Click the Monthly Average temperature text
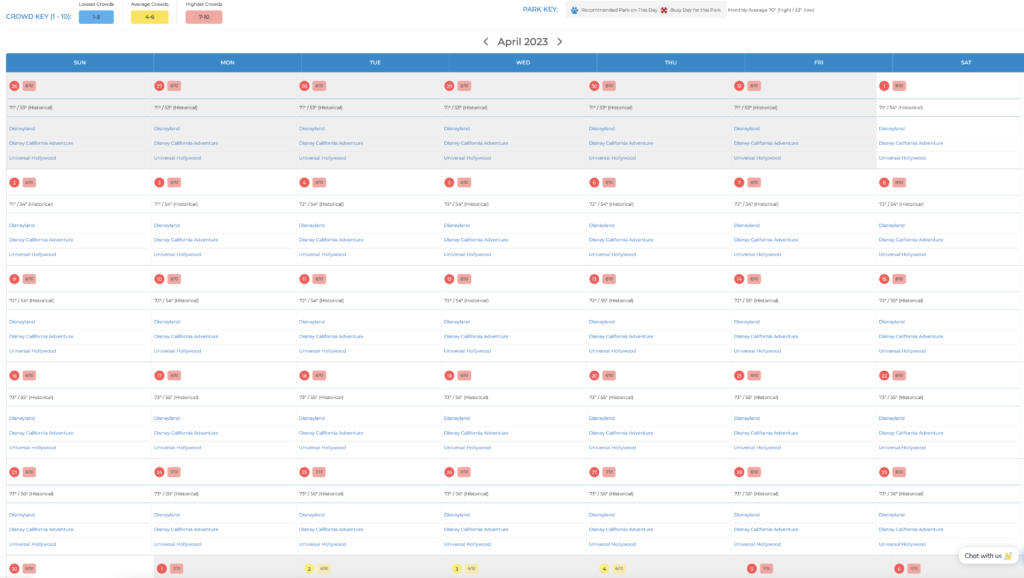Screen dimensions: 1024x578 [x=771, y=10]
